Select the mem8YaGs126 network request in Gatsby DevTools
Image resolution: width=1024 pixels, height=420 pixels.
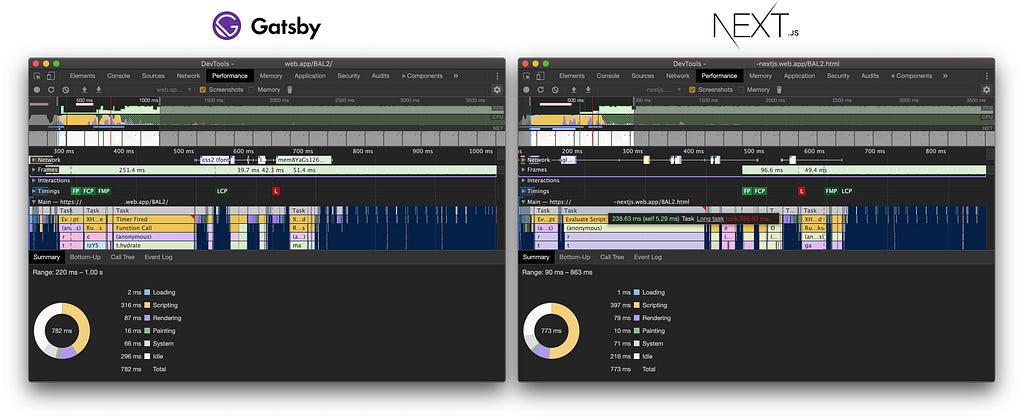[304, 159]
